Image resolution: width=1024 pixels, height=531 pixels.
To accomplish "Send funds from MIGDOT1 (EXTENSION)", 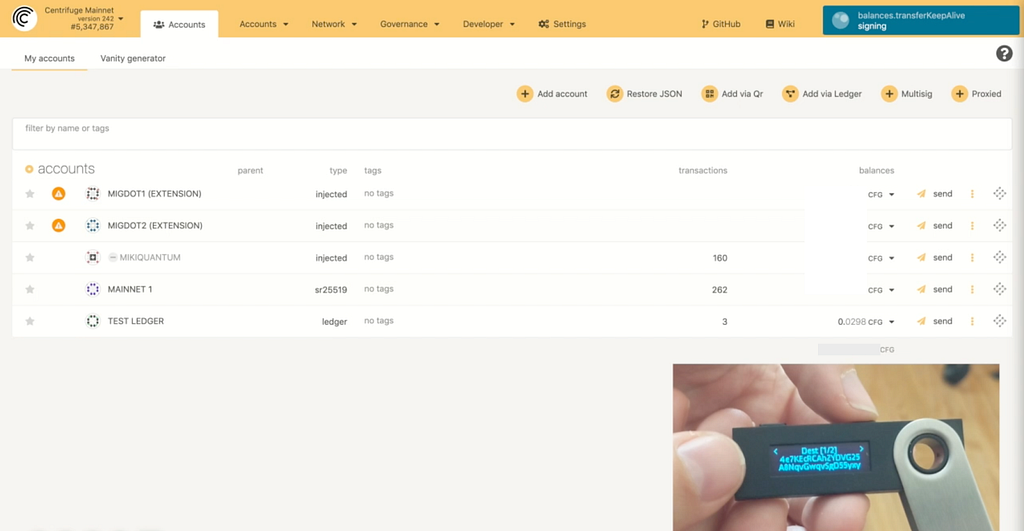I will 935,194.
